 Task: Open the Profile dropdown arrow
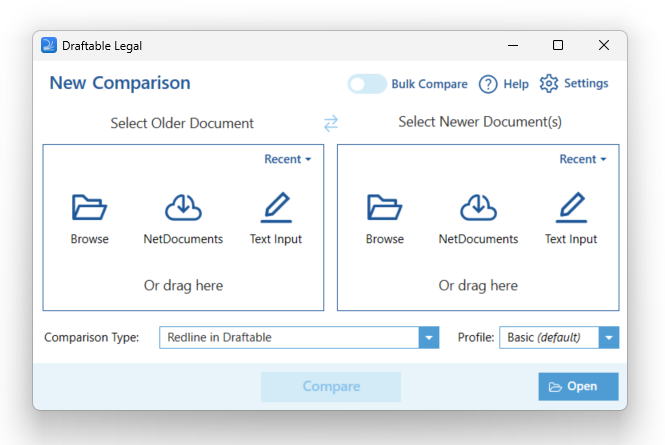(609, 338)
